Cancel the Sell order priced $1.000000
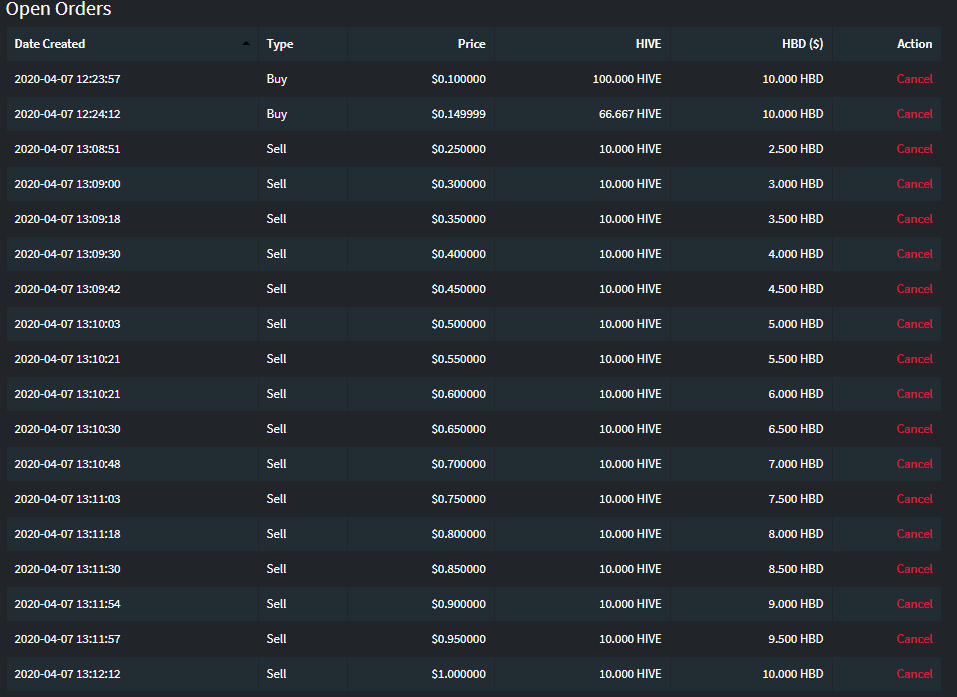 point(914,674)
